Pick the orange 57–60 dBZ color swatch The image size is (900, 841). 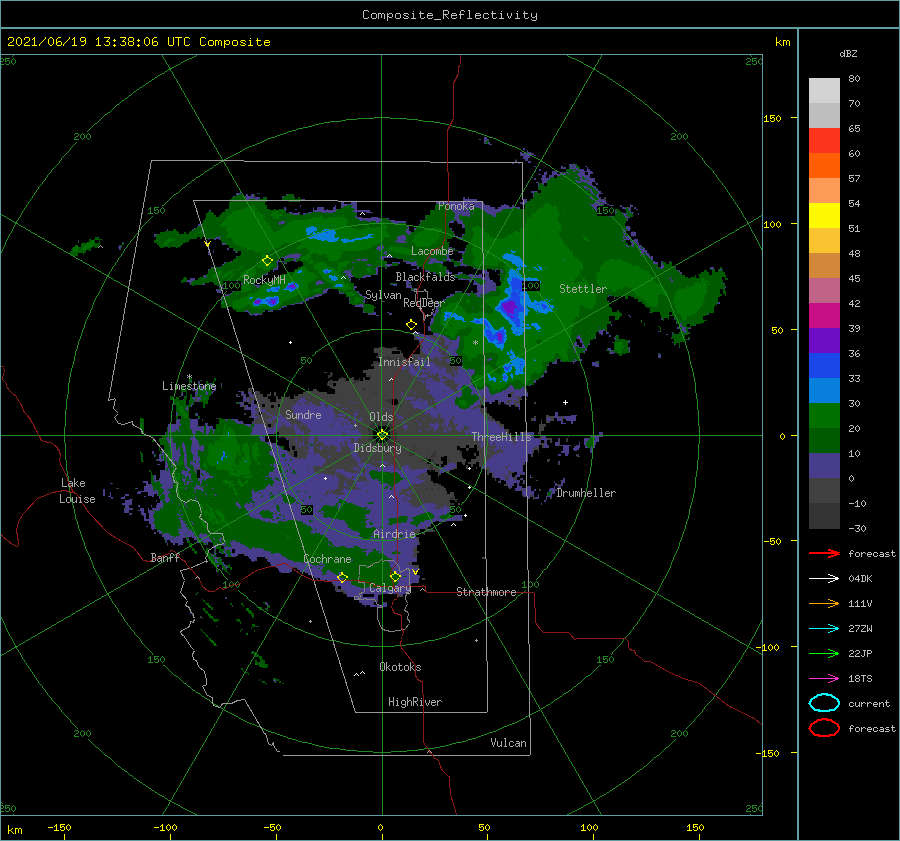coord(824,166)
